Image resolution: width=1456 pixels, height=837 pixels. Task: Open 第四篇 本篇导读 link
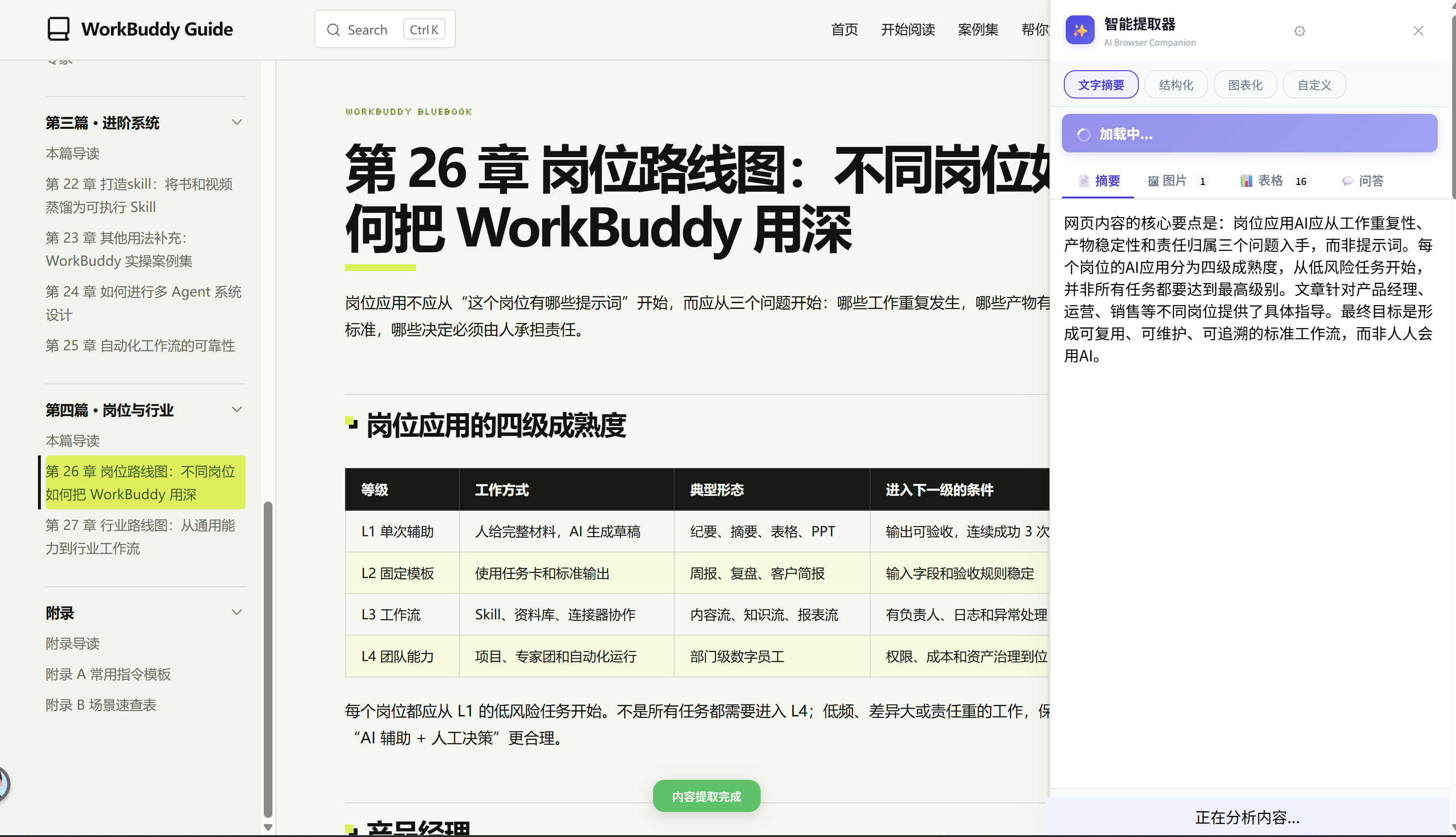pos(73,441)
